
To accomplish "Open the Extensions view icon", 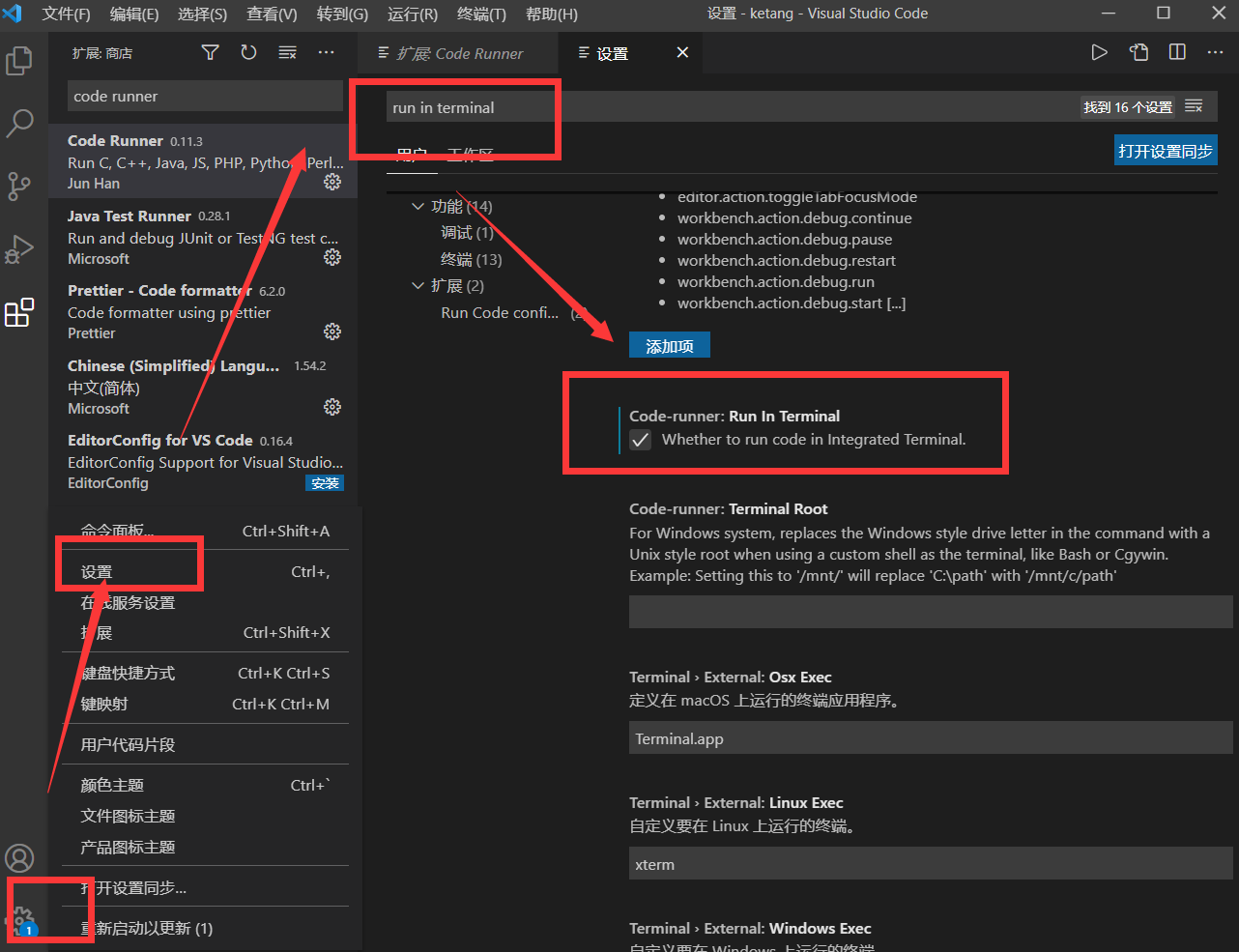I will click(19, 312).
